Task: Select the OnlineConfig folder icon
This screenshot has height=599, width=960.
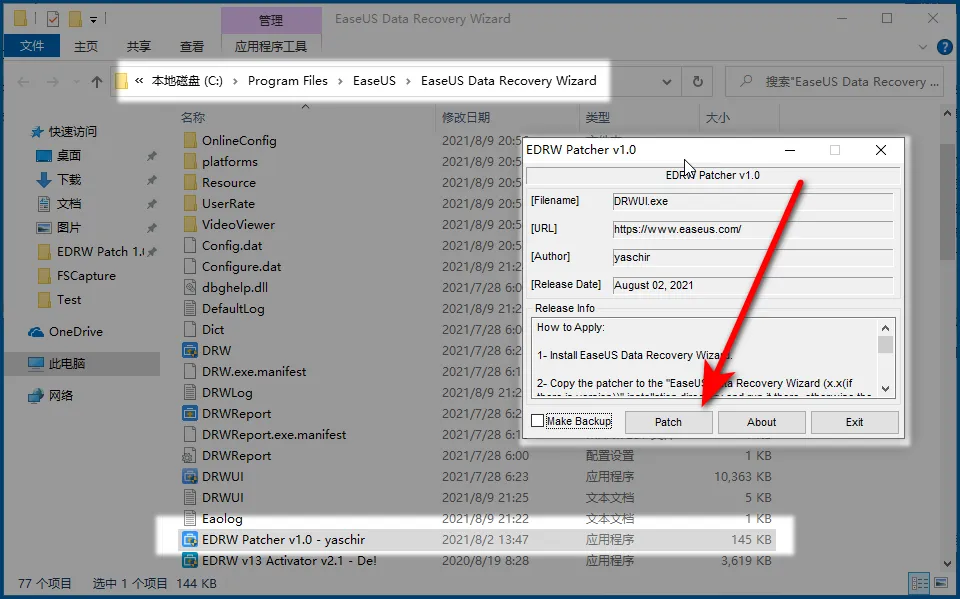Action: 190,140
